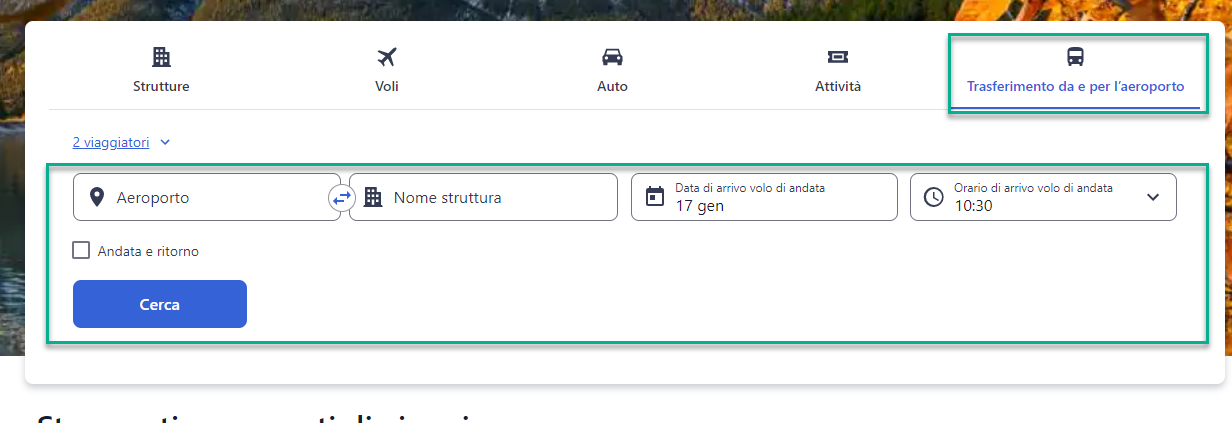Screen dimensions: 1232x423
Task: Click the bus icon for airport transfer
Action: (x=1075, y=56)
